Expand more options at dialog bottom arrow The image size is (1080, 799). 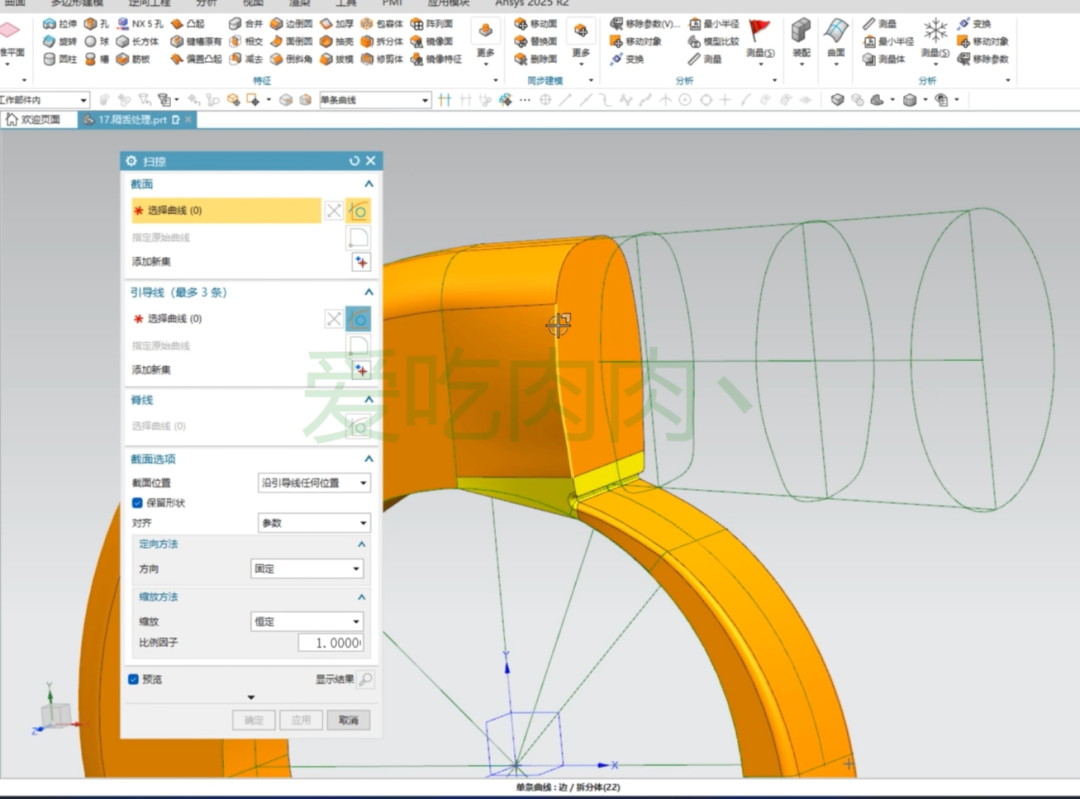[251, 698]
